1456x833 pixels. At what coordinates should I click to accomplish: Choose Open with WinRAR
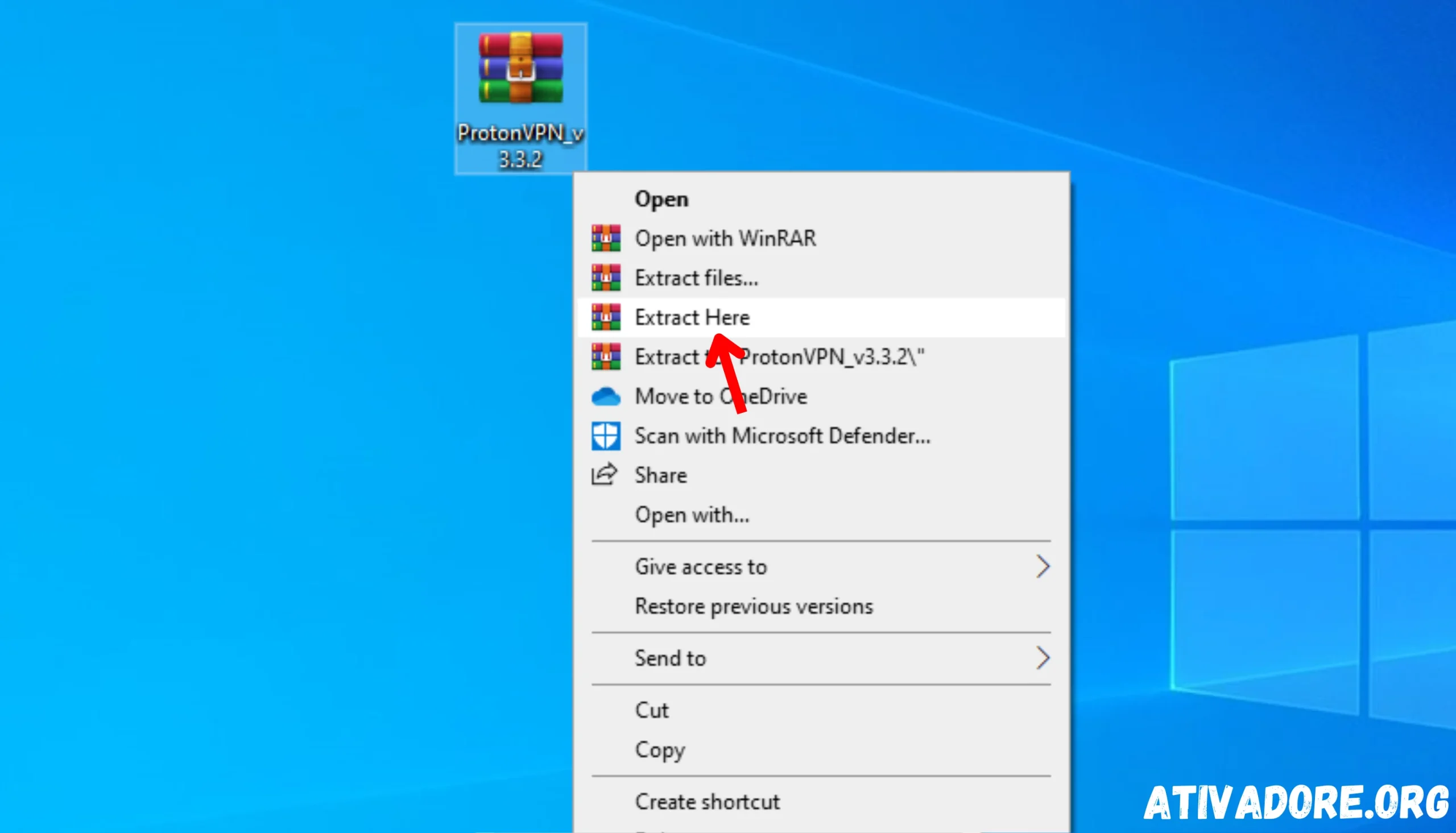tap(821, 238)
